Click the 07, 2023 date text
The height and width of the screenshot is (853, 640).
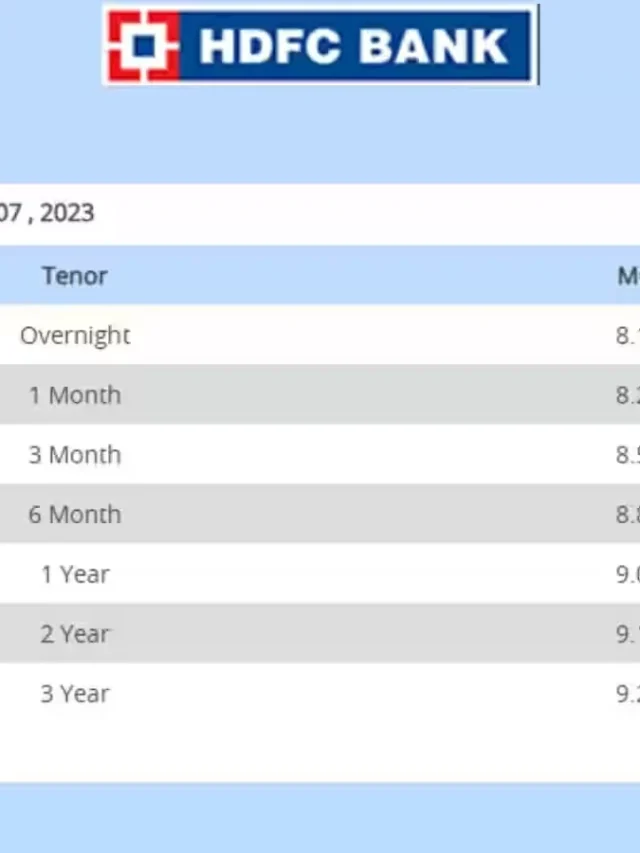(47, 213)
